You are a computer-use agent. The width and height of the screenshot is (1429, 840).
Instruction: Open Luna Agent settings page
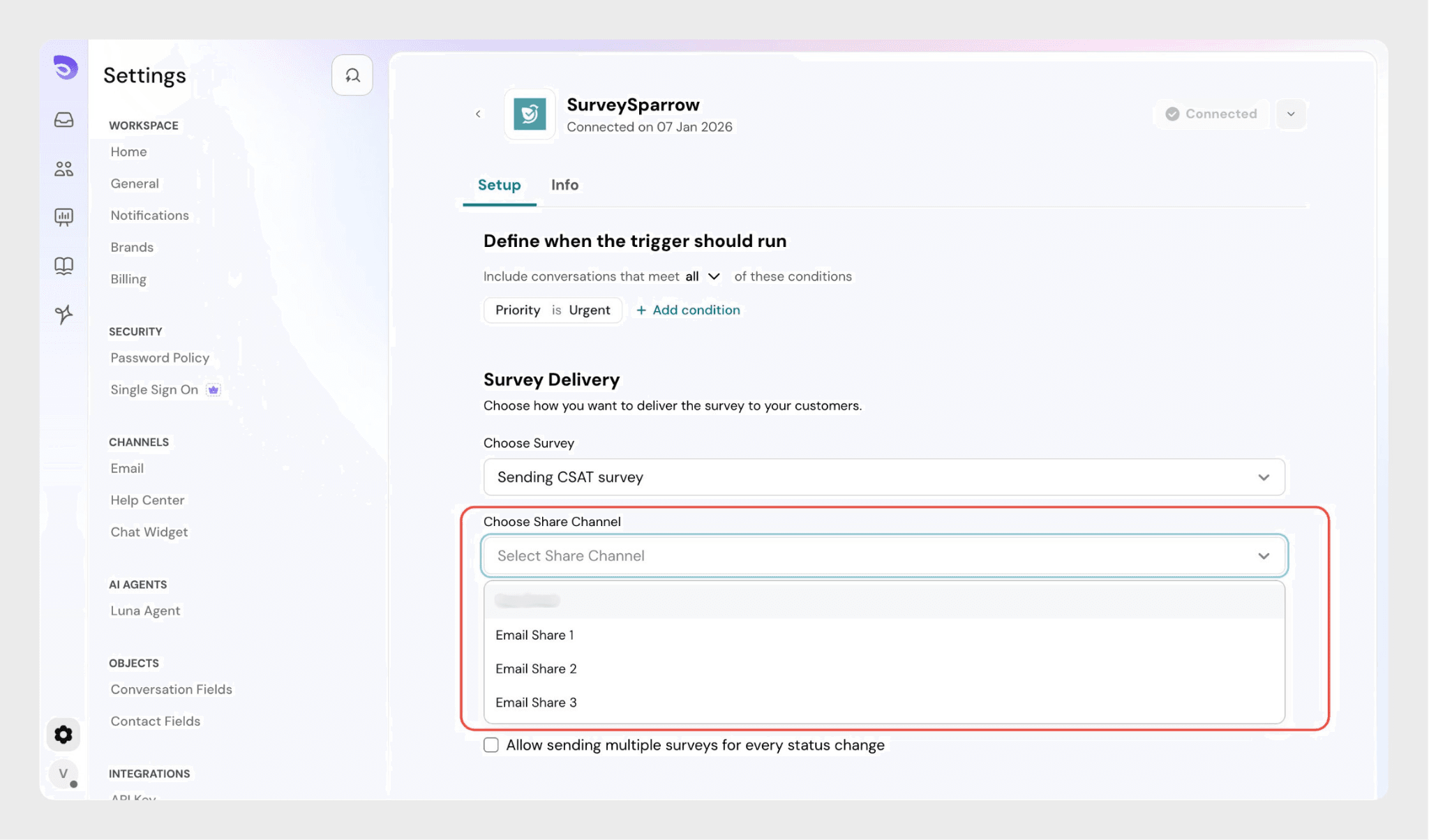[145, 610]
